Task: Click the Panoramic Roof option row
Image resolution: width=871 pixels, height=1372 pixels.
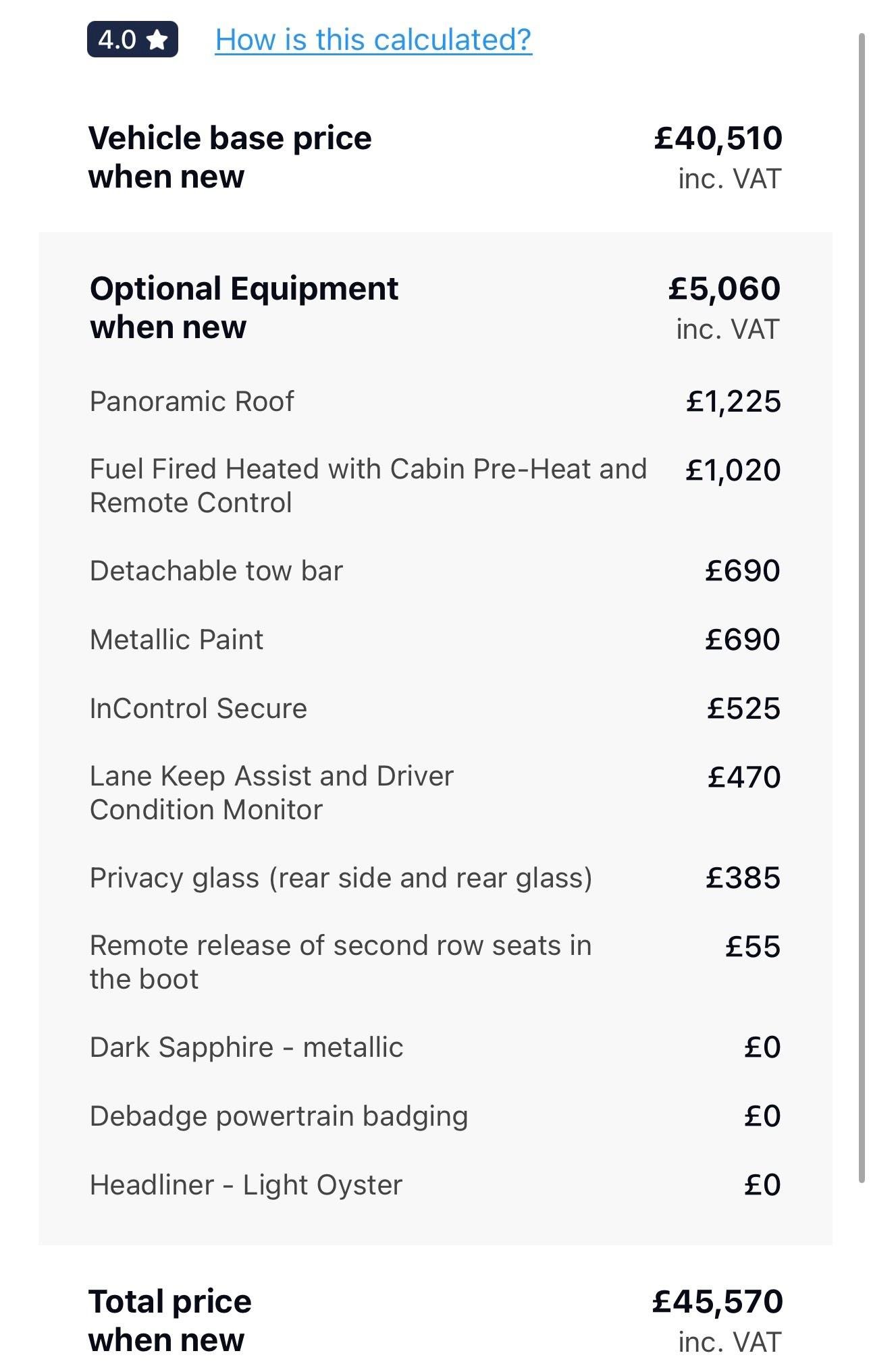Action: coord(435,402)
